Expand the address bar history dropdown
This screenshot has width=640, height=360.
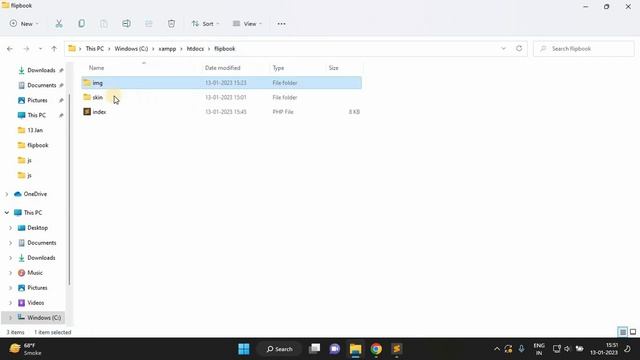pyautogui.click(x=503, y=48)
